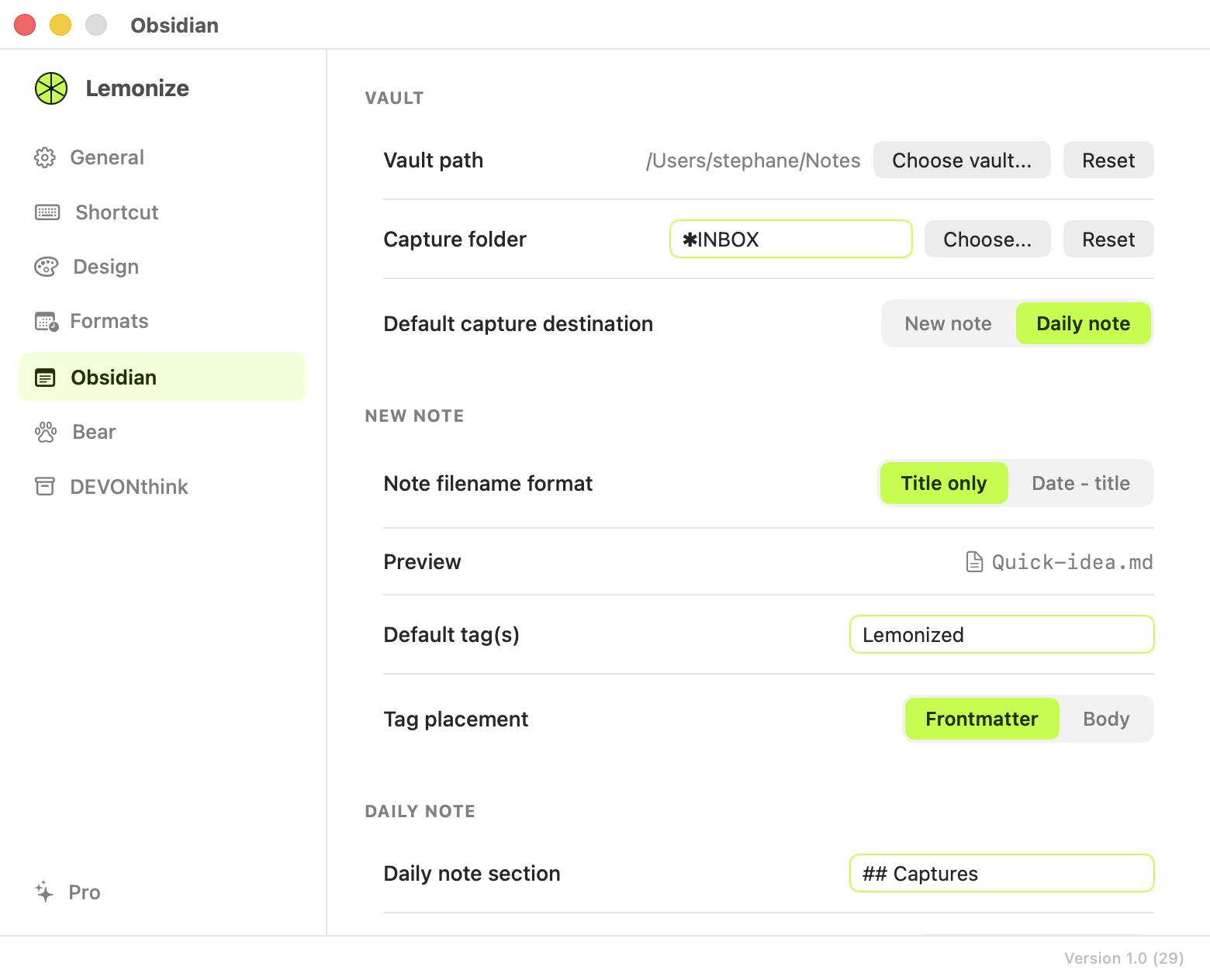Click the NEW NOTE section header
Viewport: 1210px width, 980px height.
click(414, 416)
